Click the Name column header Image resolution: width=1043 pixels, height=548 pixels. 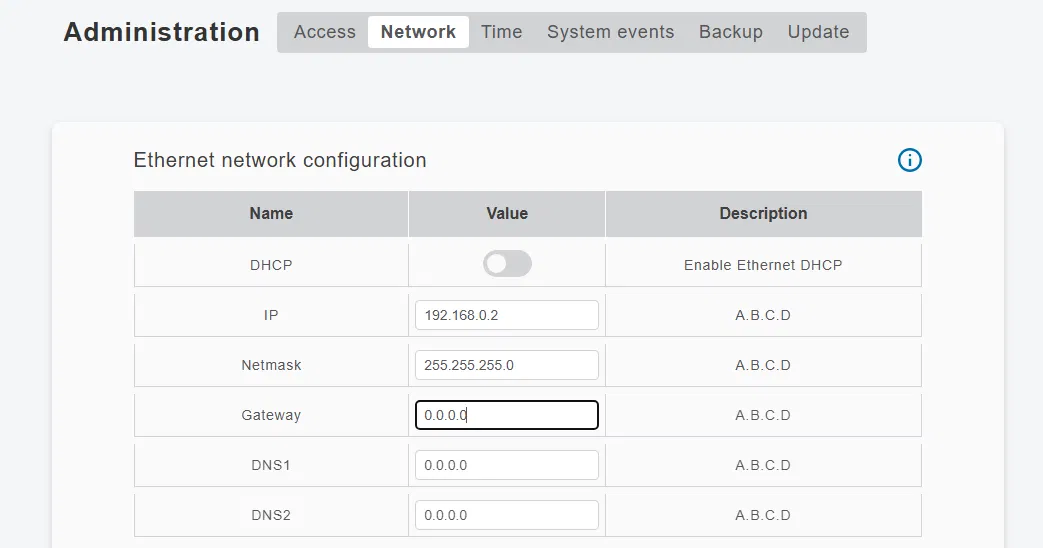(271, 213)
